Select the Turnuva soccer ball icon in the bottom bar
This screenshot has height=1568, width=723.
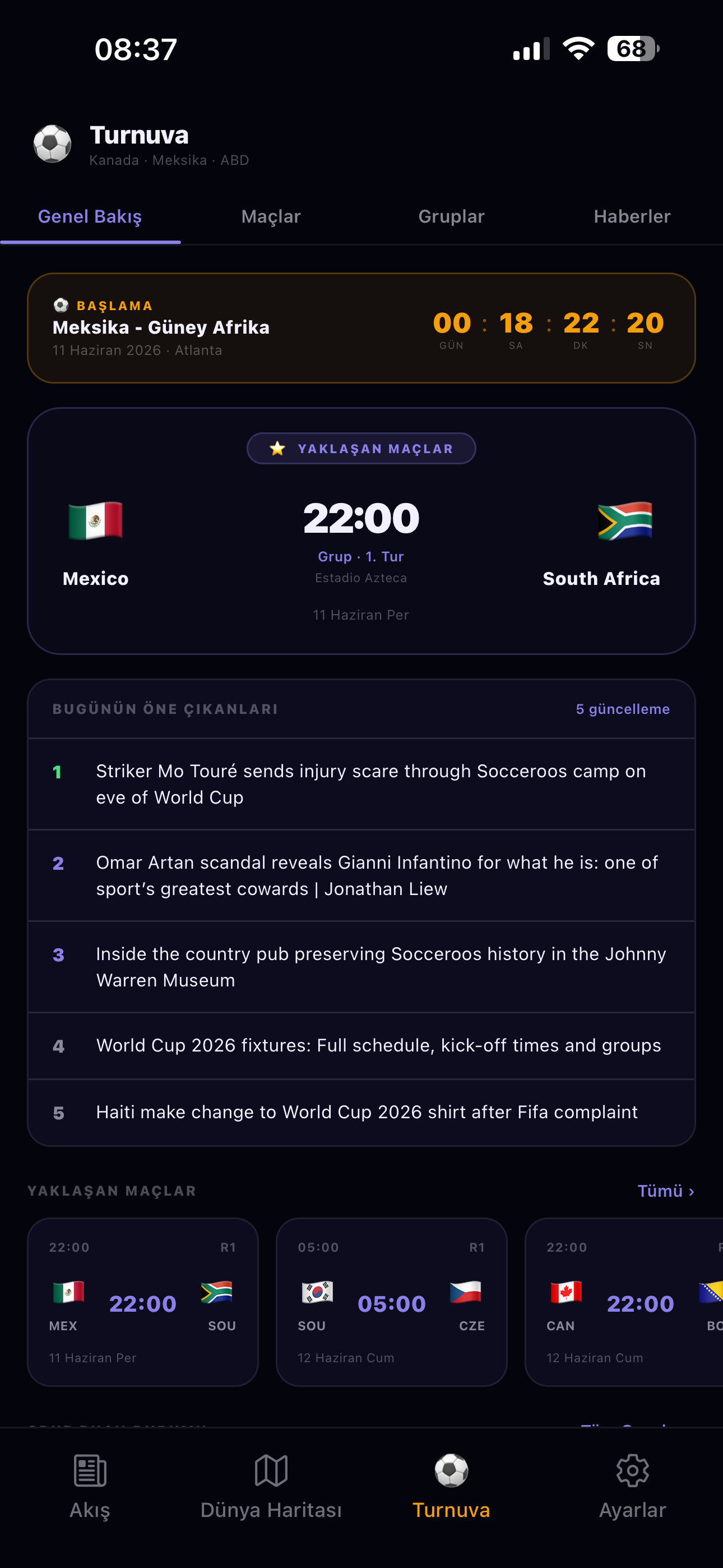(451, 1470)
